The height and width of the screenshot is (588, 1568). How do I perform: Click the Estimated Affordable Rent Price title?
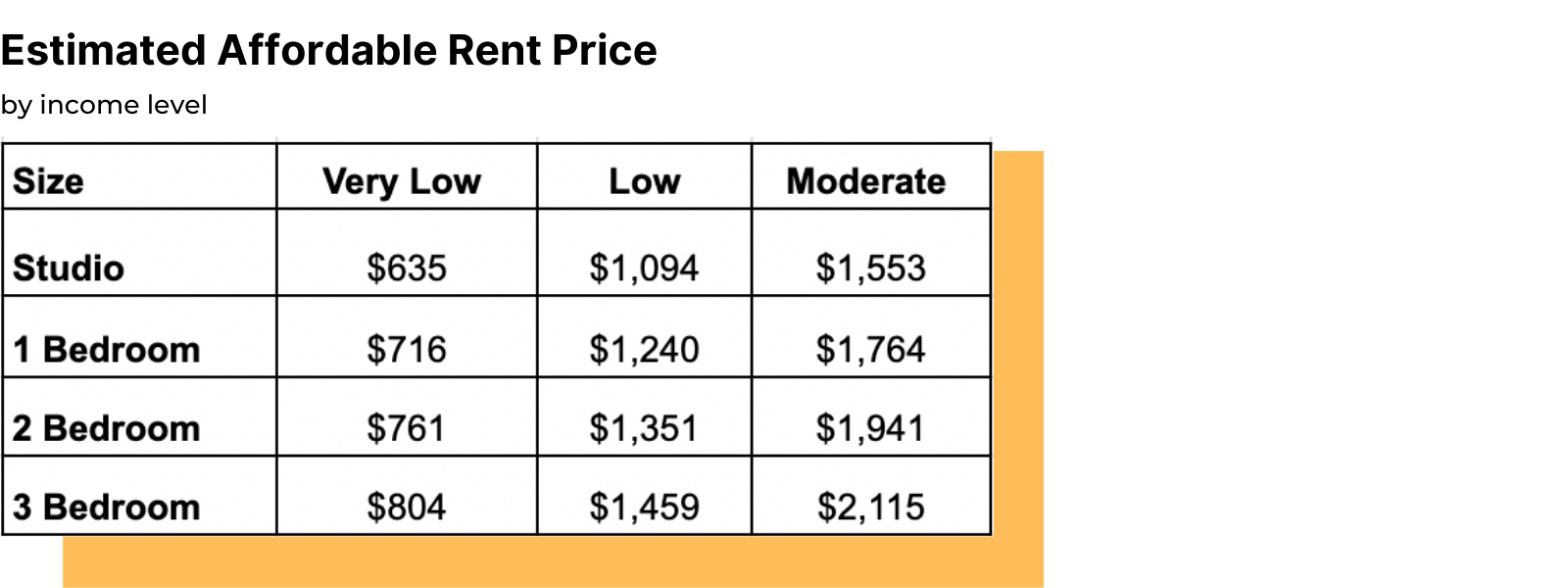coord(328,51)
